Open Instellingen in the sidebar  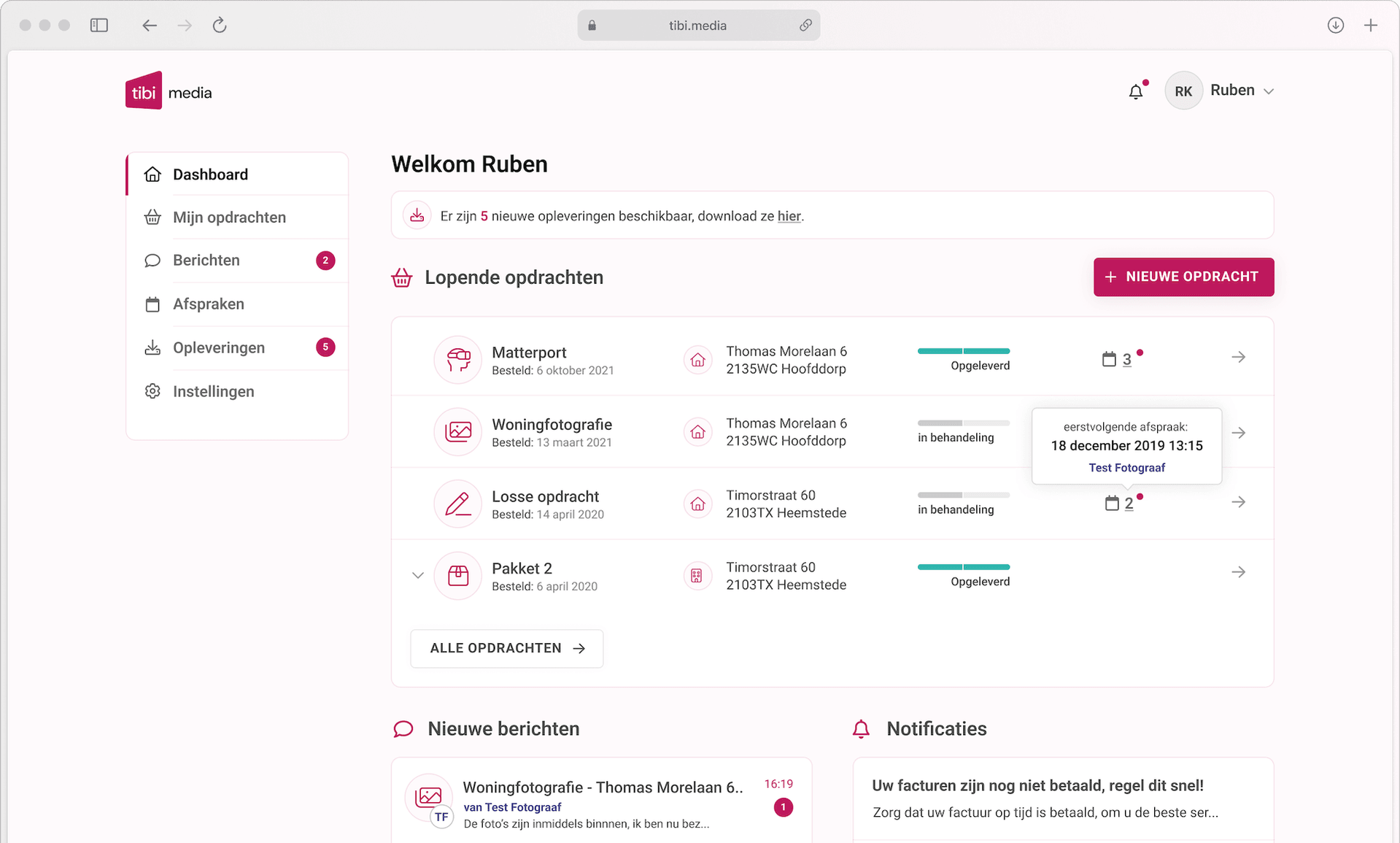237,391
